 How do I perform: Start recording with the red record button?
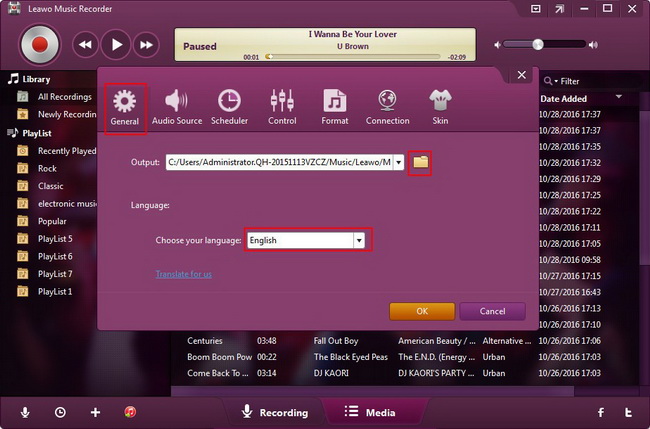[40, 45]
